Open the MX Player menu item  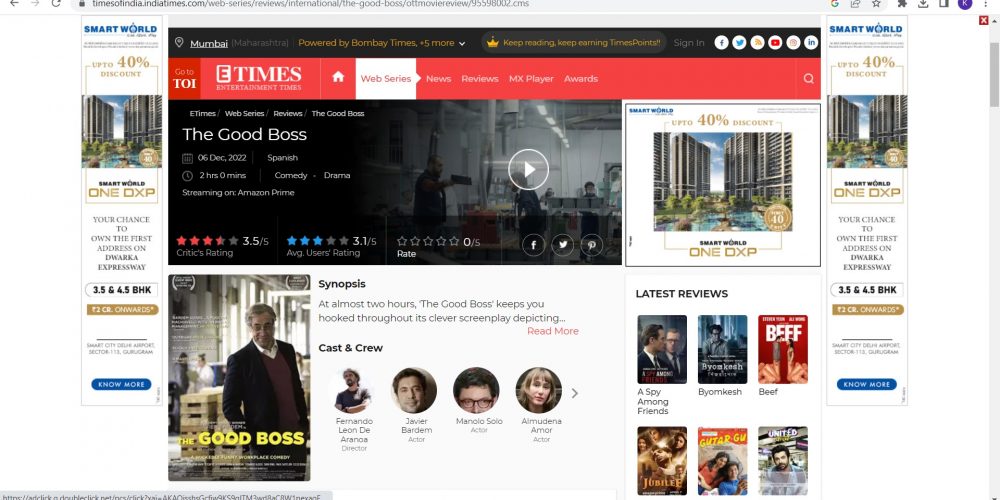[x=531, y=79]
